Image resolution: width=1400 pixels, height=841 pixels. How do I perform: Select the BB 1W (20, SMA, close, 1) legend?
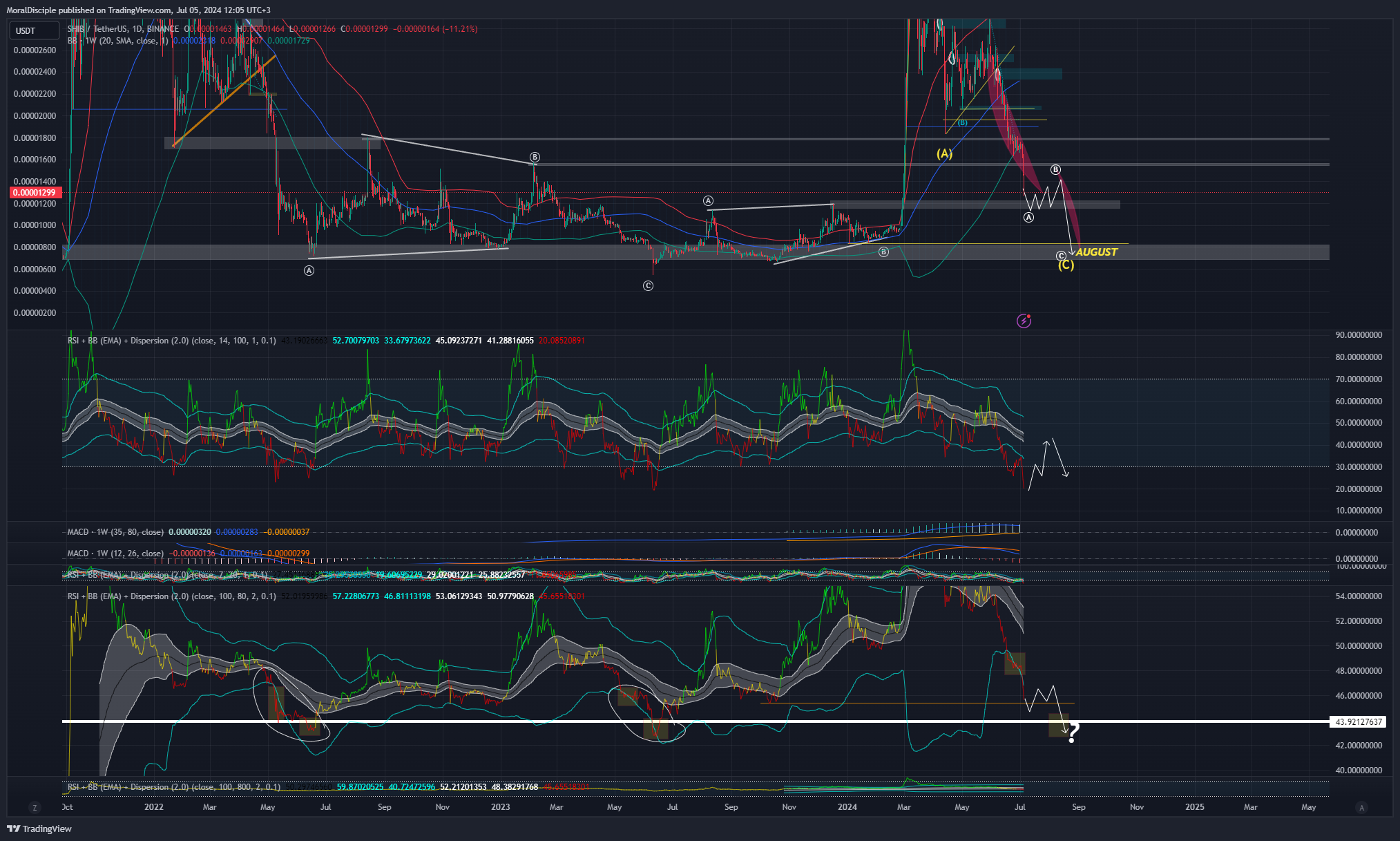117,41
